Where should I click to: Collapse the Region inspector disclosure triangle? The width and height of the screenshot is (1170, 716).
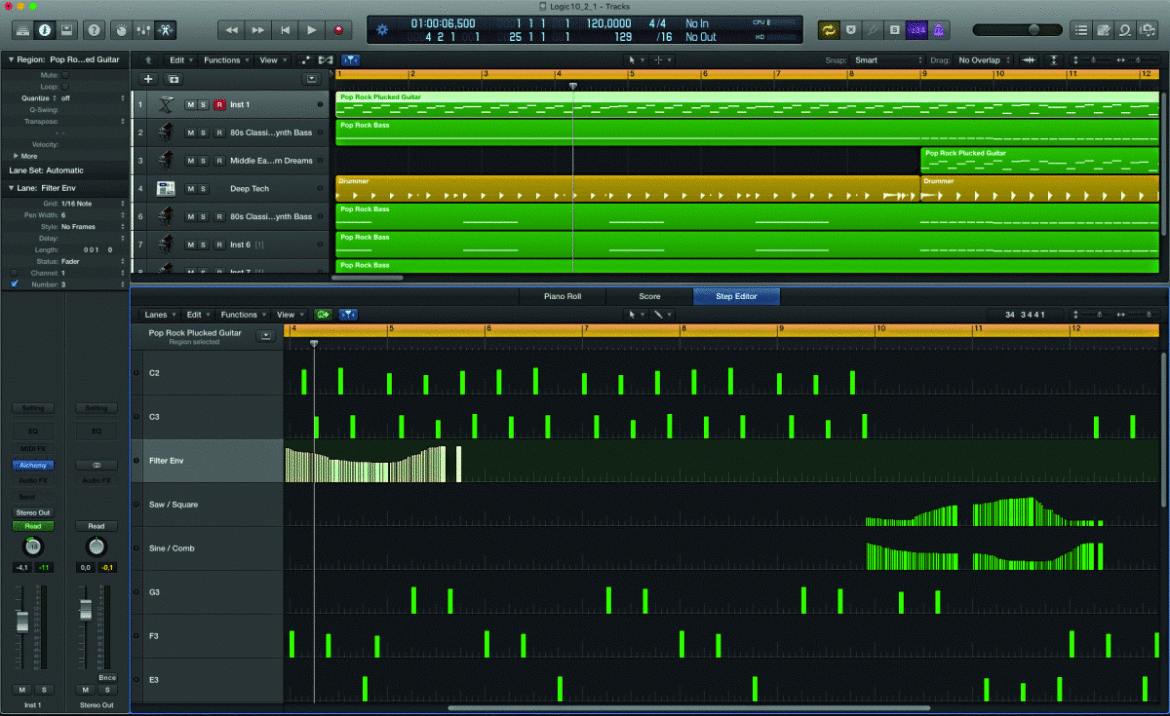tap(10, 60)
